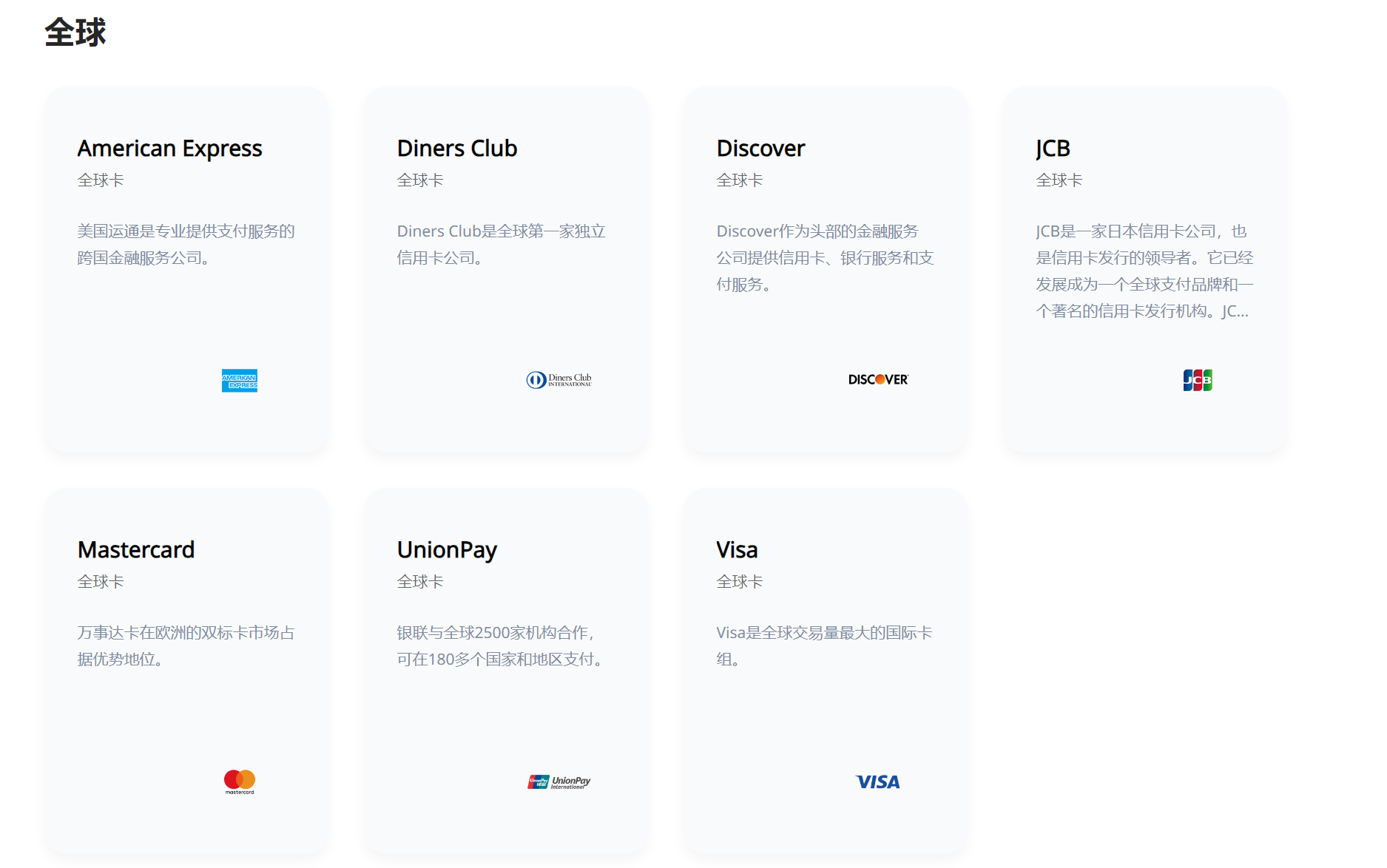The image size is (1387, 868).
Task: Click the JCB logo icon
Action: point(1198,380)
